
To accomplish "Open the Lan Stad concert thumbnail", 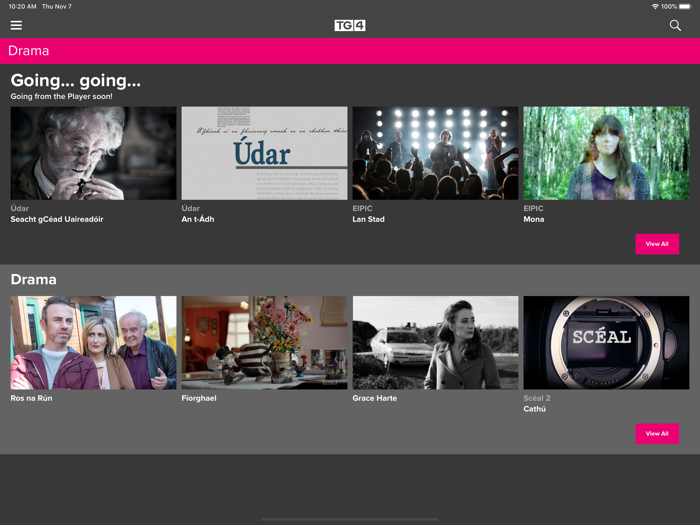I will (435, 153).
